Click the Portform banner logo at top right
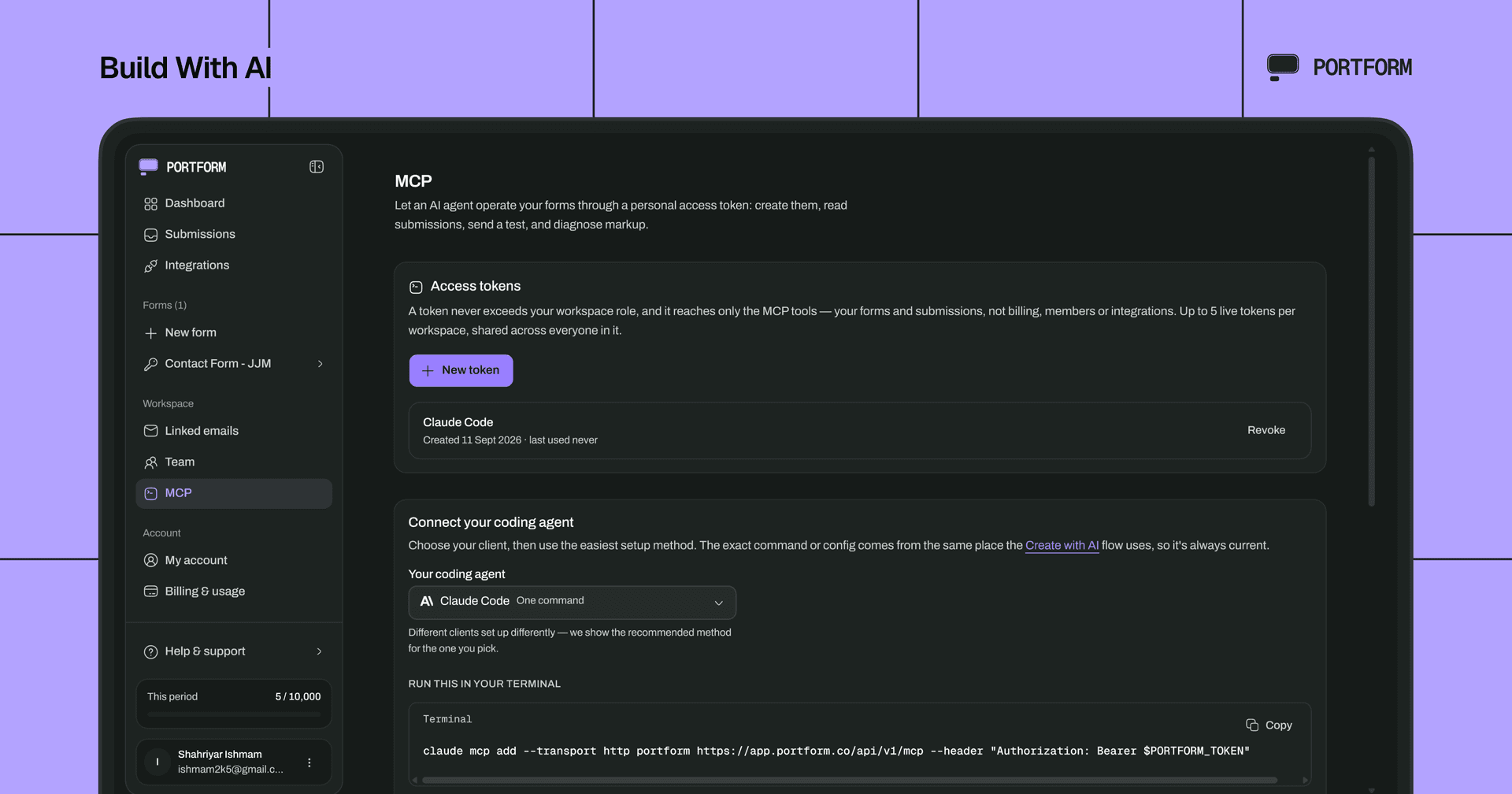 1339,67
